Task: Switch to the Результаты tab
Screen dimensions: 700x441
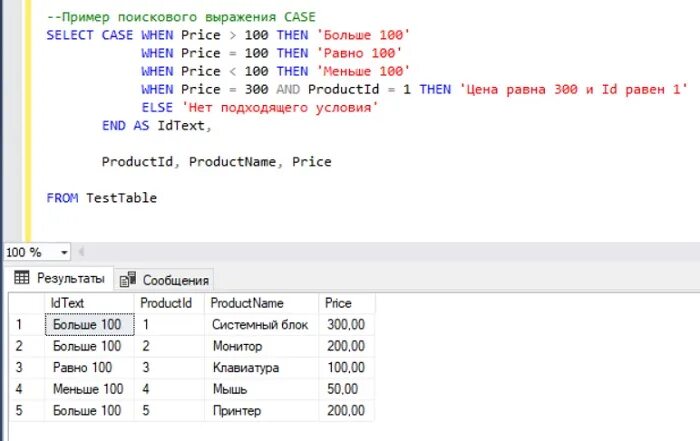Action: coord(60,279)
